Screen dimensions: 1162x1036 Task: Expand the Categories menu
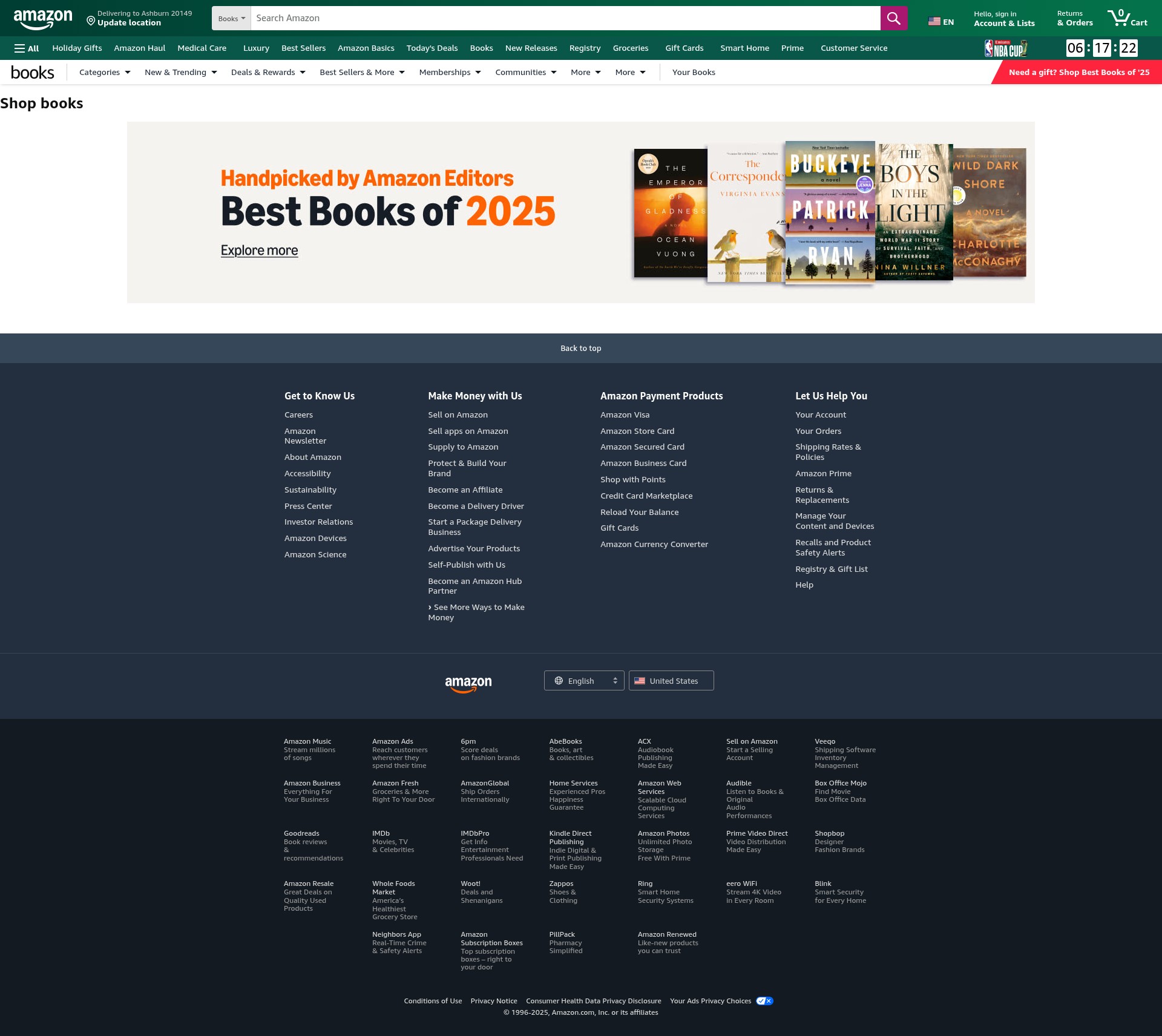105,72
